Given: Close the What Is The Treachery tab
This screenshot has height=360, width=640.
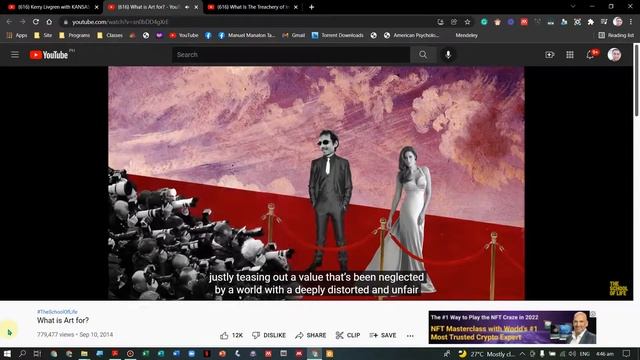Looking at the screenshot, I should pyautogui.click(x=296, y=7).
